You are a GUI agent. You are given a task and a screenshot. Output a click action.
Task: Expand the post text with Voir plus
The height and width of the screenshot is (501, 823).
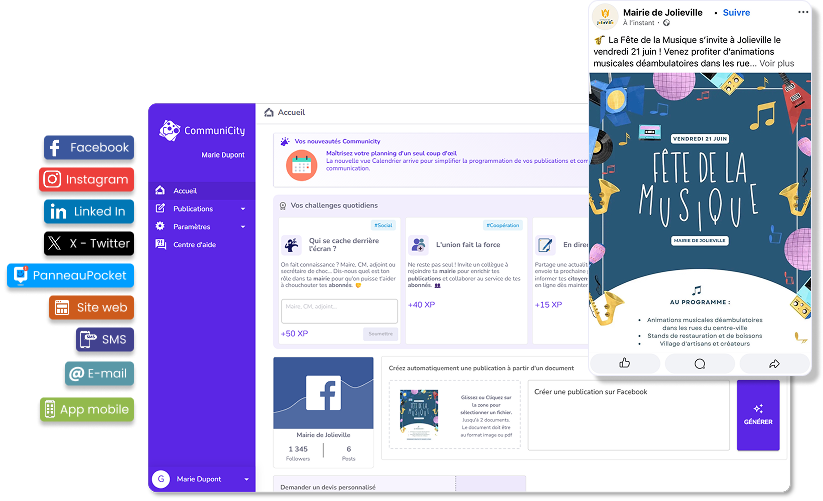[777, 63]
